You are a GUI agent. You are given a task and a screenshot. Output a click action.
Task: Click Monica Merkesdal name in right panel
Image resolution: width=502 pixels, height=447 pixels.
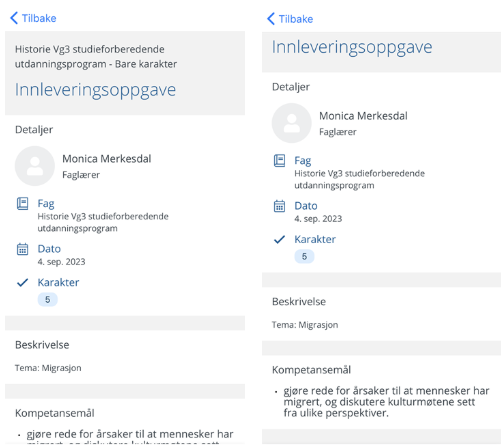click(363, 116)
